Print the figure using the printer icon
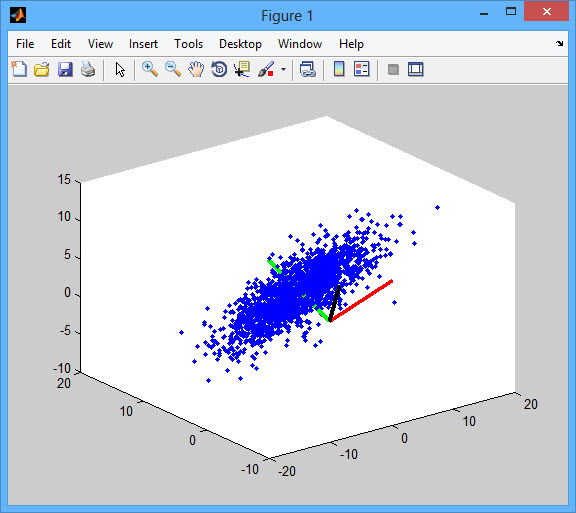Screen dimensions: 576x513 pyautogui.click(x=88, y=69)
